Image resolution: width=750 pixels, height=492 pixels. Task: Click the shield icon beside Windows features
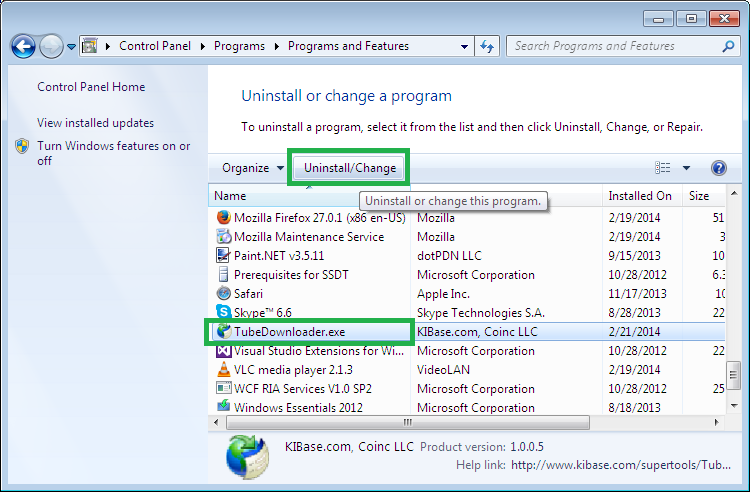pos(22,146)
